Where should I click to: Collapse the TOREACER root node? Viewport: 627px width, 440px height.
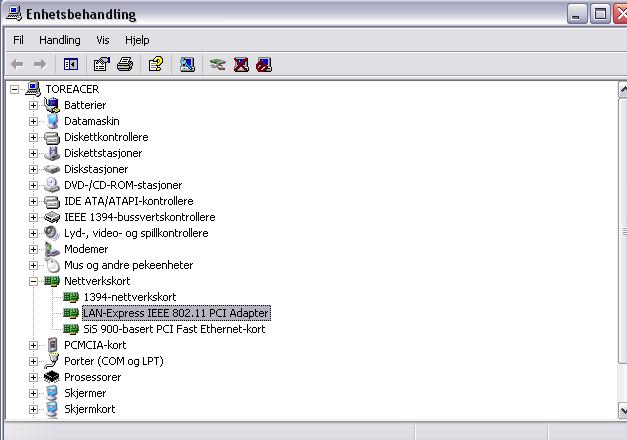(x=14, y=89)
